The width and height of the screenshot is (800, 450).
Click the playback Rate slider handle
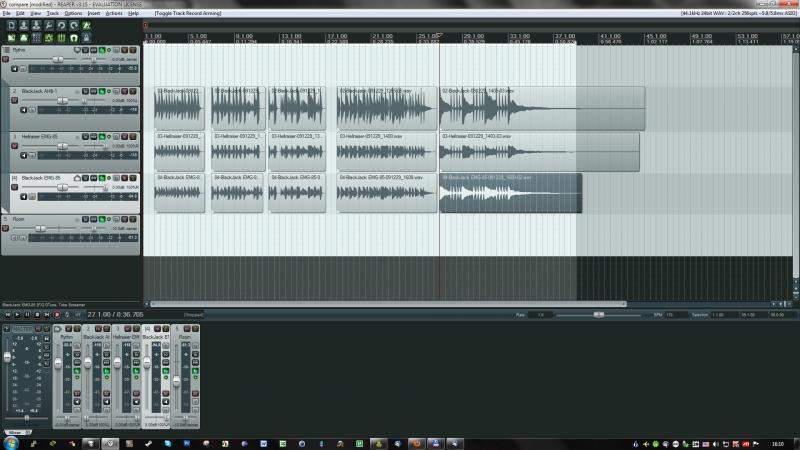point(598,314)
